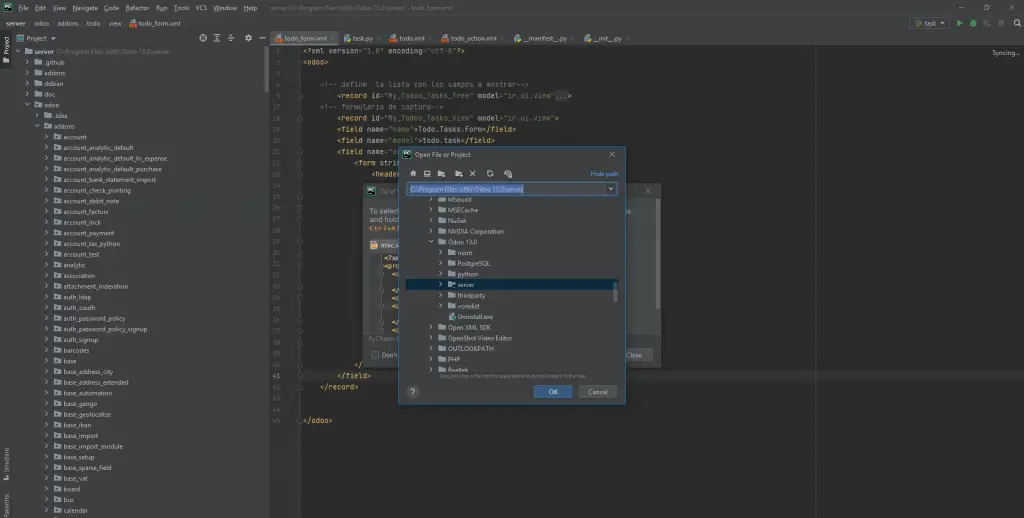Open the Refactor menu
Viewport: 1024px width, 518px height.
[x=137, y=7]
